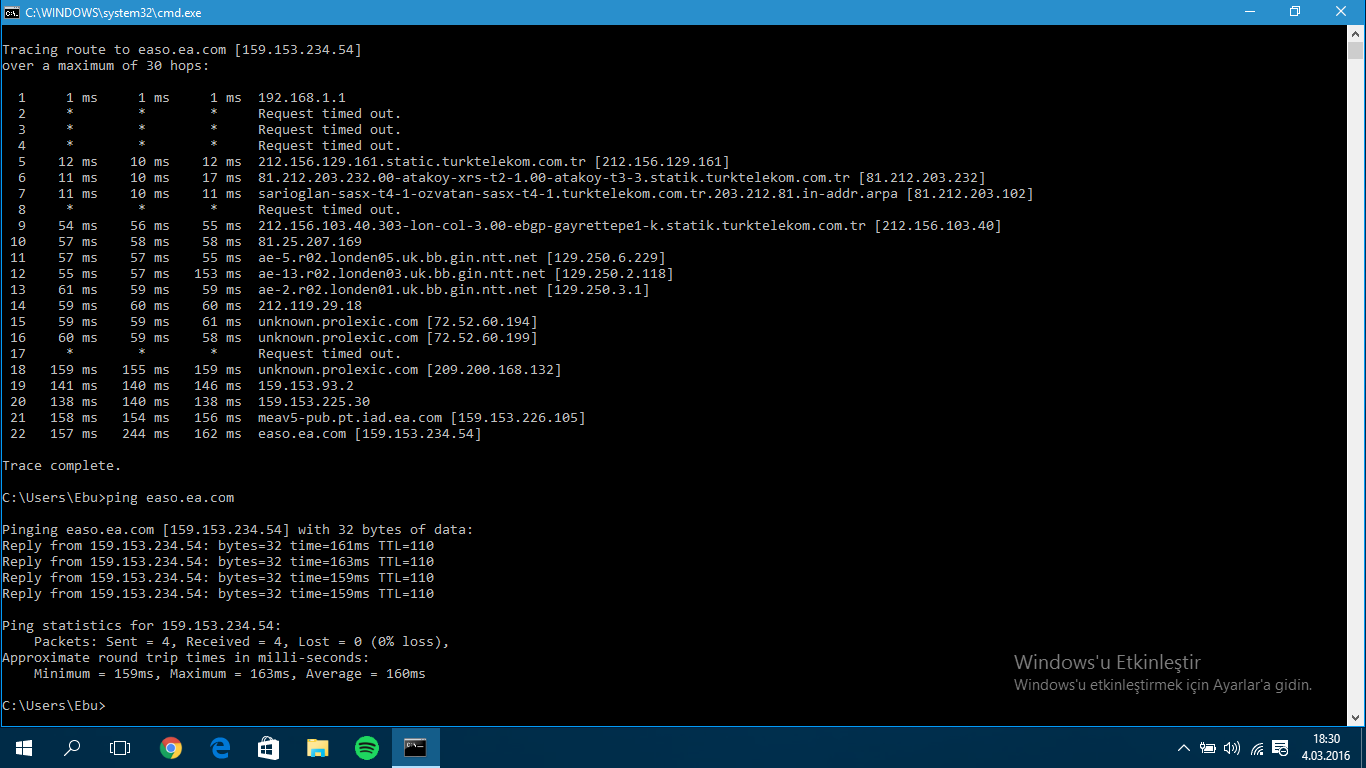The image size is (1366, 768).
Task: Show hidden system tray icons
Action: (x=1184, y=748)
